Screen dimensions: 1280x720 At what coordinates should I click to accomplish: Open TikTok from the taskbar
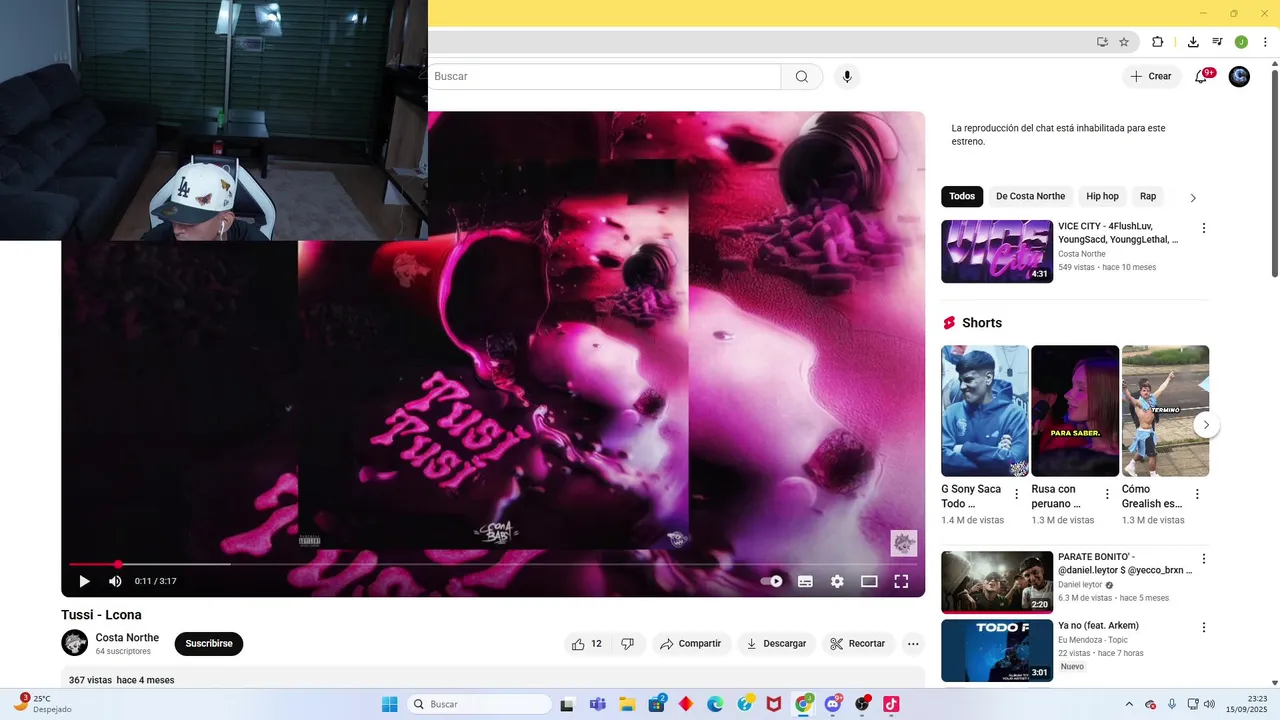coord(891,704)
